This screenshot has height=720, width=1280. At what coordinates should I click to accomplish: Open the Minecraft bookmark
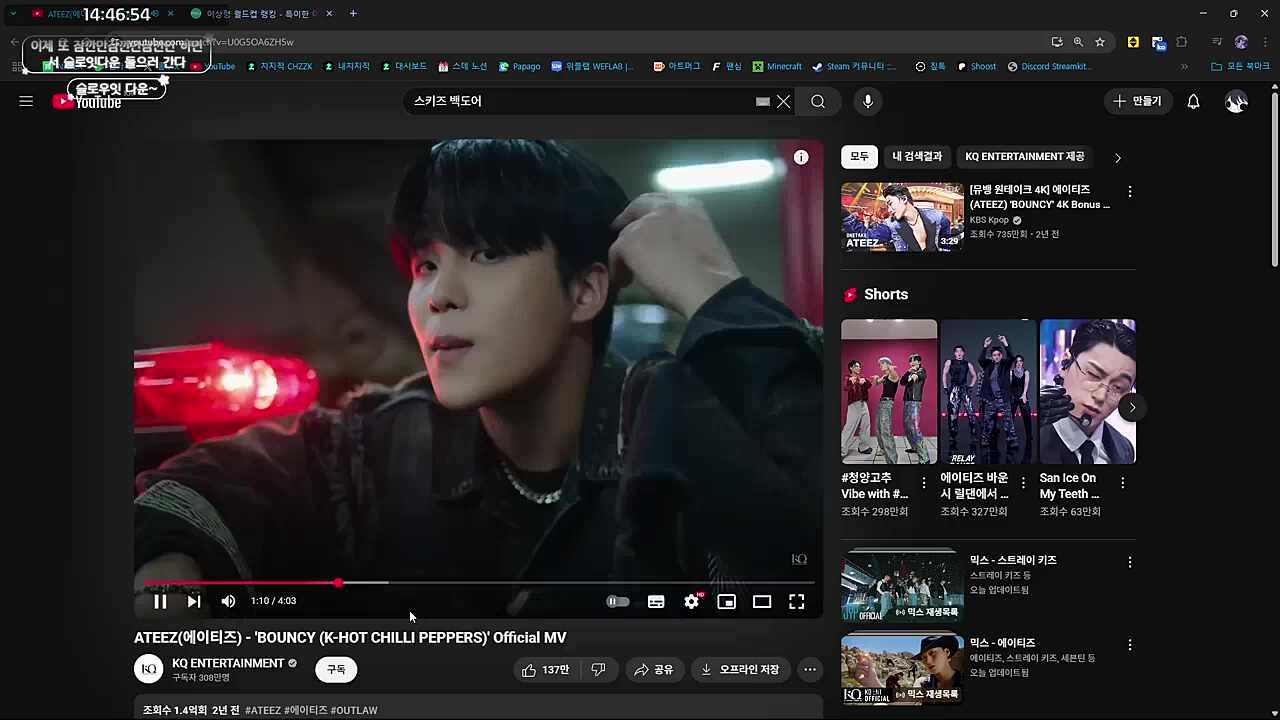[777, 67]
